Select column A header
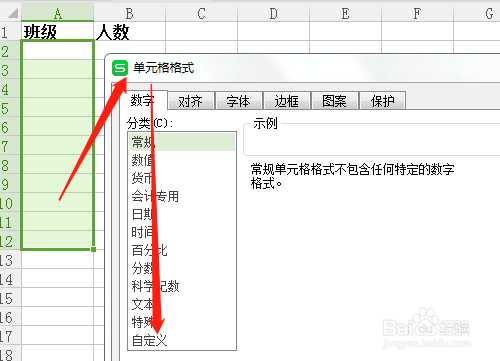 click(x=58, y=13)
